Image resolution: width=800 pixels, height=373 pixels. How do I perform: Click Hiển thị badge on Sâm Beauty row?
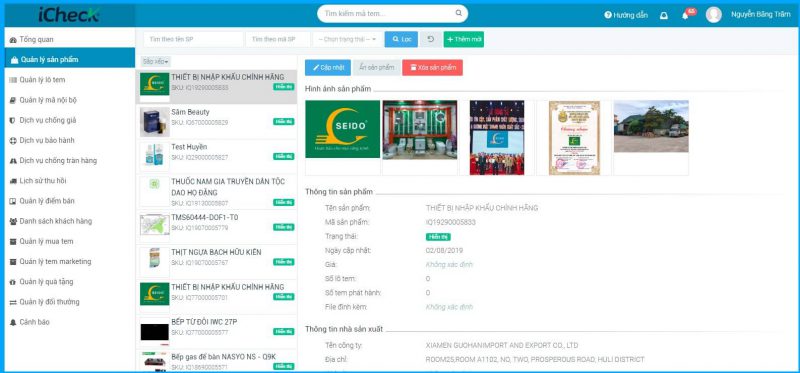[284, 121]
